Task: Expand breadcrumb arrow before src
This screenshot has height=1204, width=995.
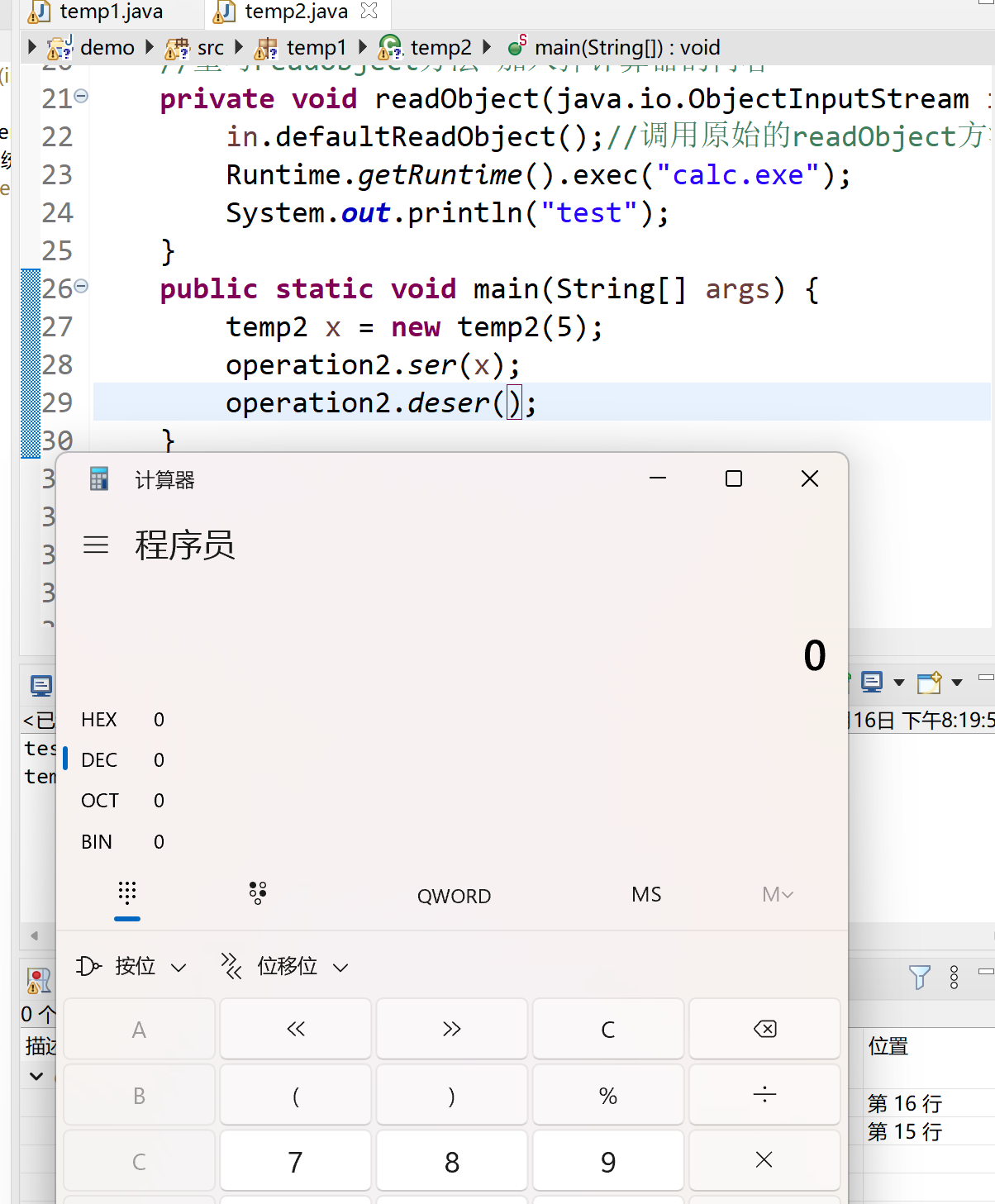Action: coord(150,46)
